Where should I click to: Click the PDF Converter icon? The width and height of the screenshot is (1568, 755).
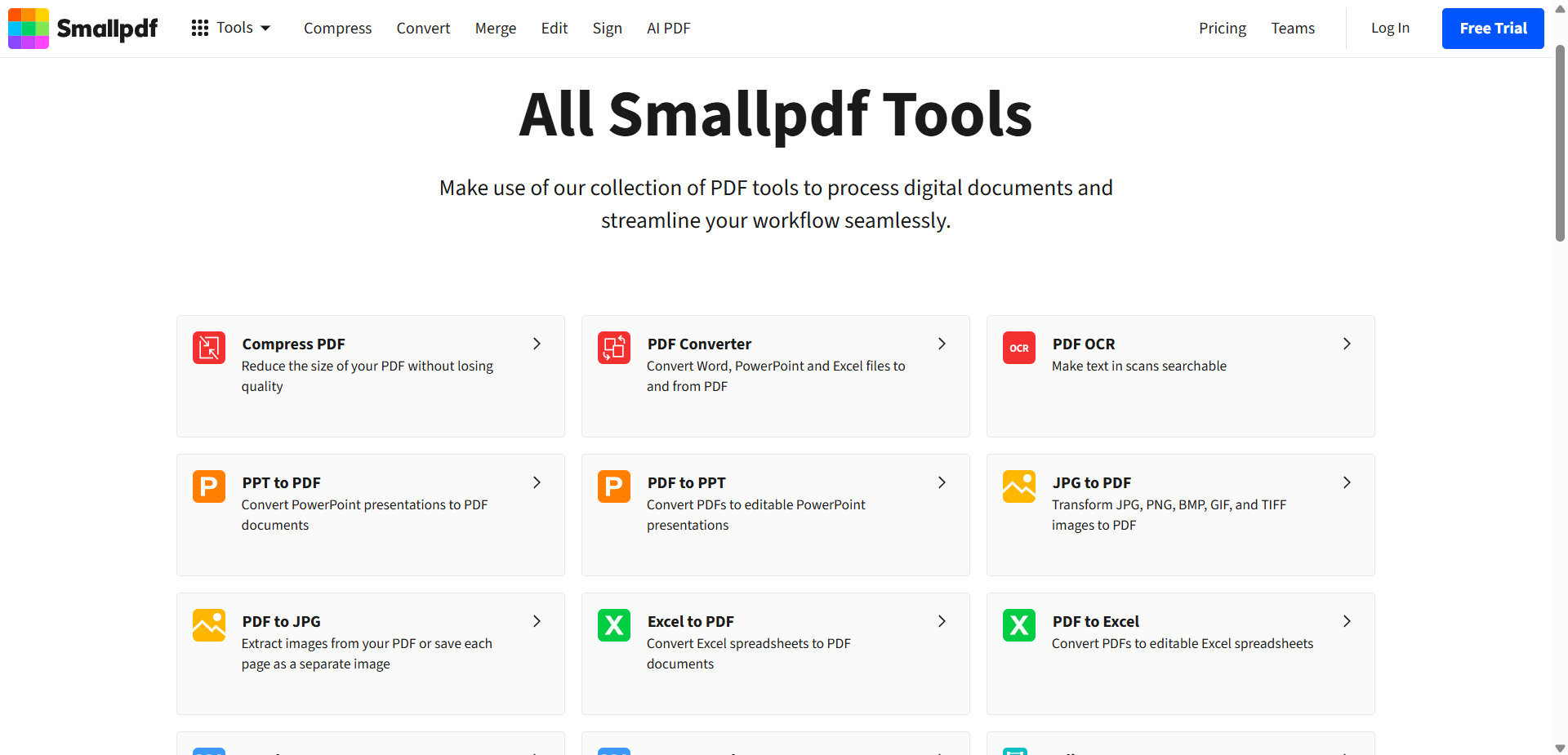614,348
